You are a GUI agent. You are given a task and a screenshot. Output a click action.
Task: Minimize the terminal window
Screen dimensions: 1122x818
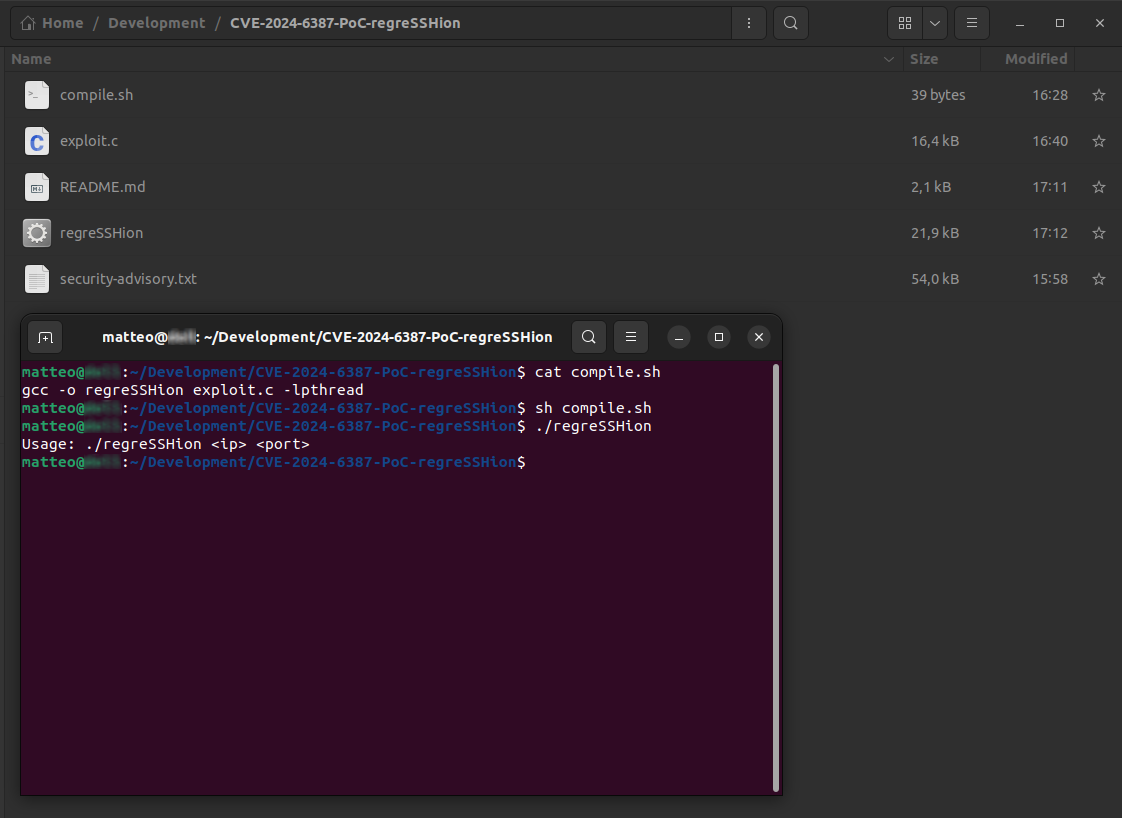click(x=679, y=337)
